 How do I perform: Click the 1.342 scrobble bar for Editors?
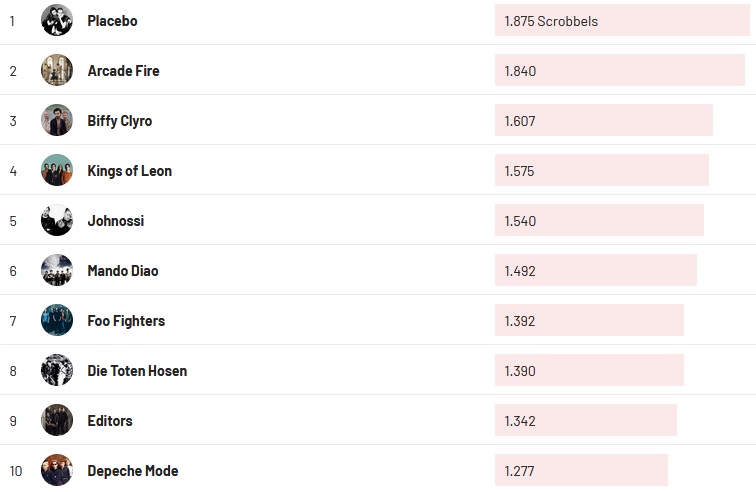click(x=585, y=420)
